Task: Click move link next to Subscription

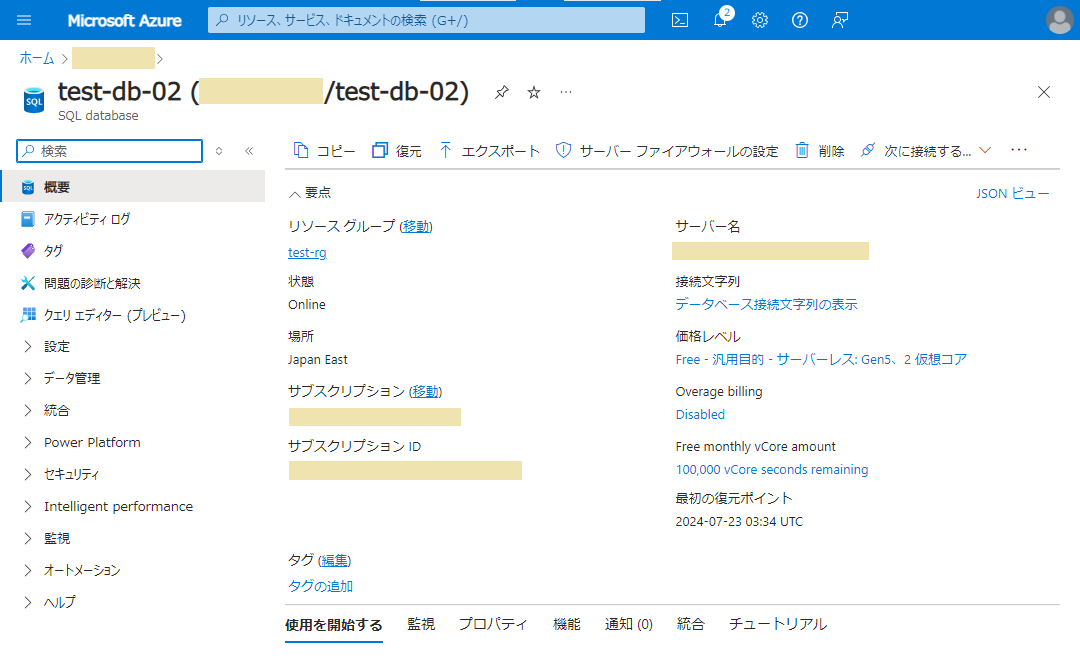Action: (426, 391)
